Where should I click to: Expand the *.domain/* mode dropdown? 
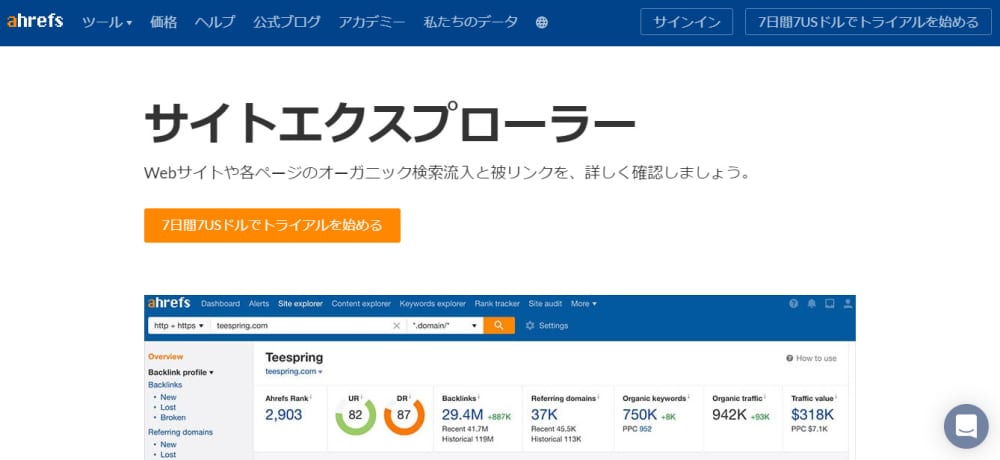(445, 325)
